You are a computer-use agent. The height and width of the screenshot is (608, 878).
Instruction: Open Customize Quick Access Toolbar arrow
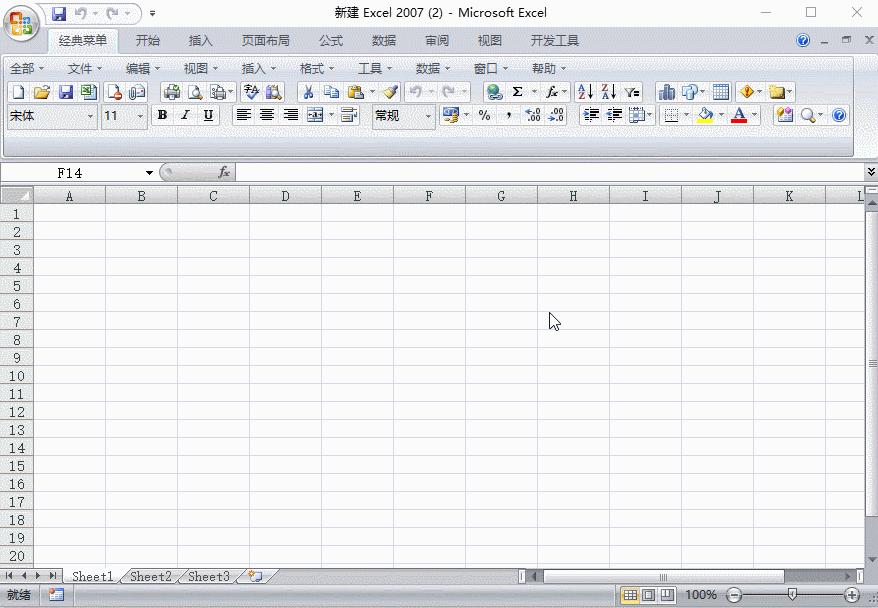pyautogui.click(x=152, y=13)
